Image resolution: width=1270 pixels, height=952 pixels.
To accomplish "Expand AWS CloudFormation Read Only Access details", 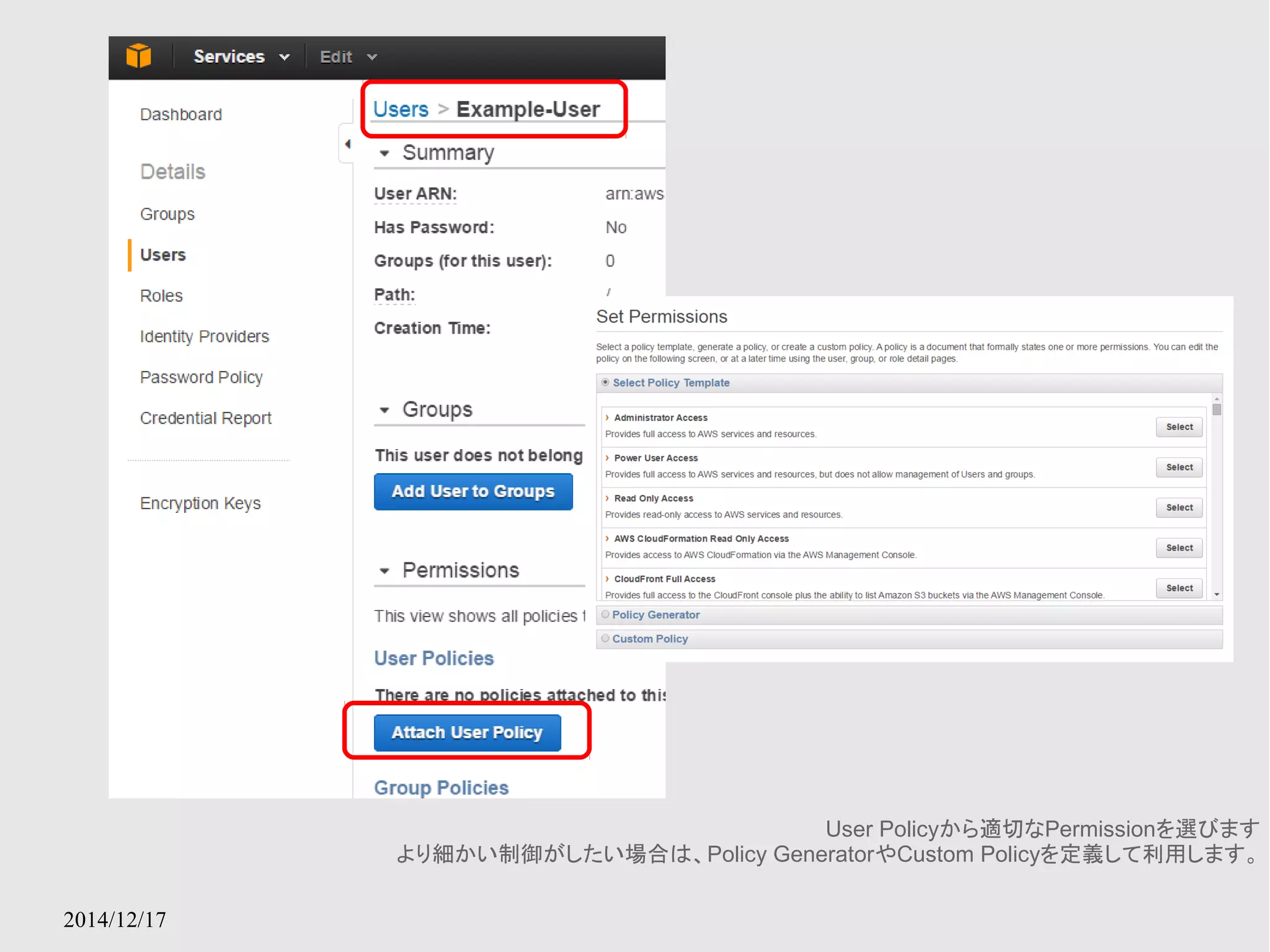I will click(607, 538).
